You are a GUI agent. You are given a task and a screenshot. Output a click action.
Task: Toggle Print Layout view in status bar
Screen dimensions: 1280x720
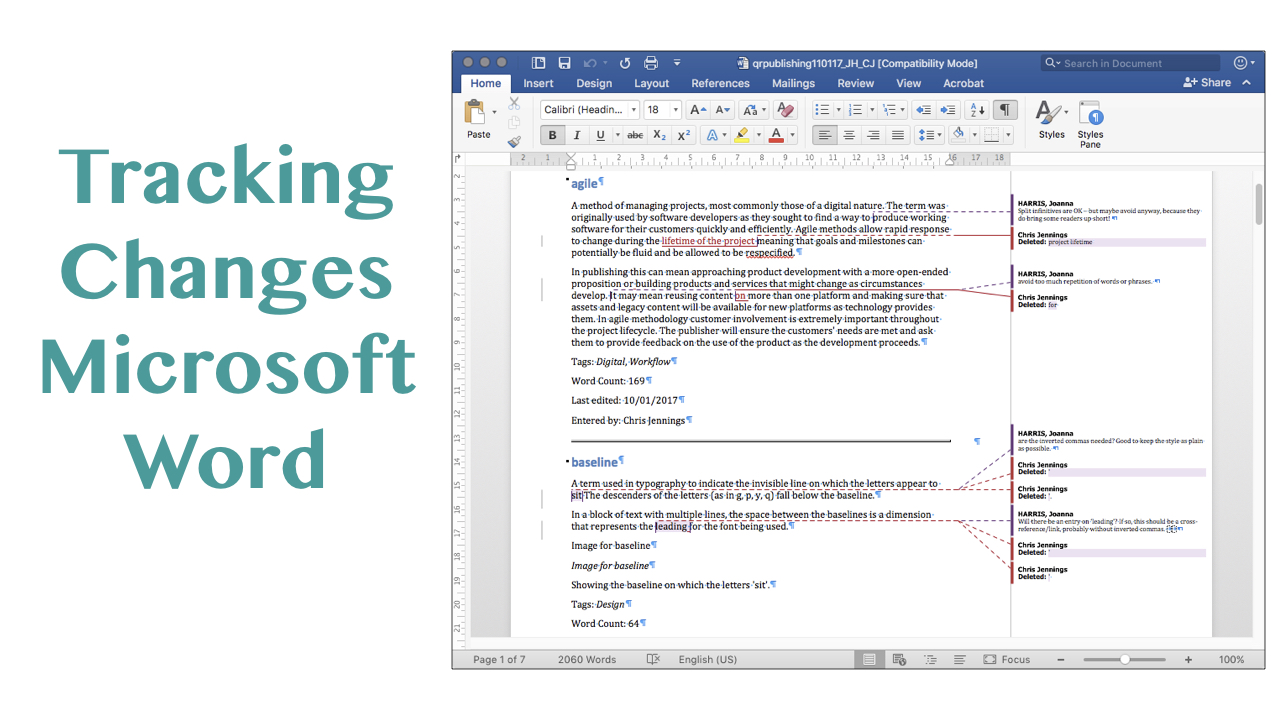tap(869, 659)
